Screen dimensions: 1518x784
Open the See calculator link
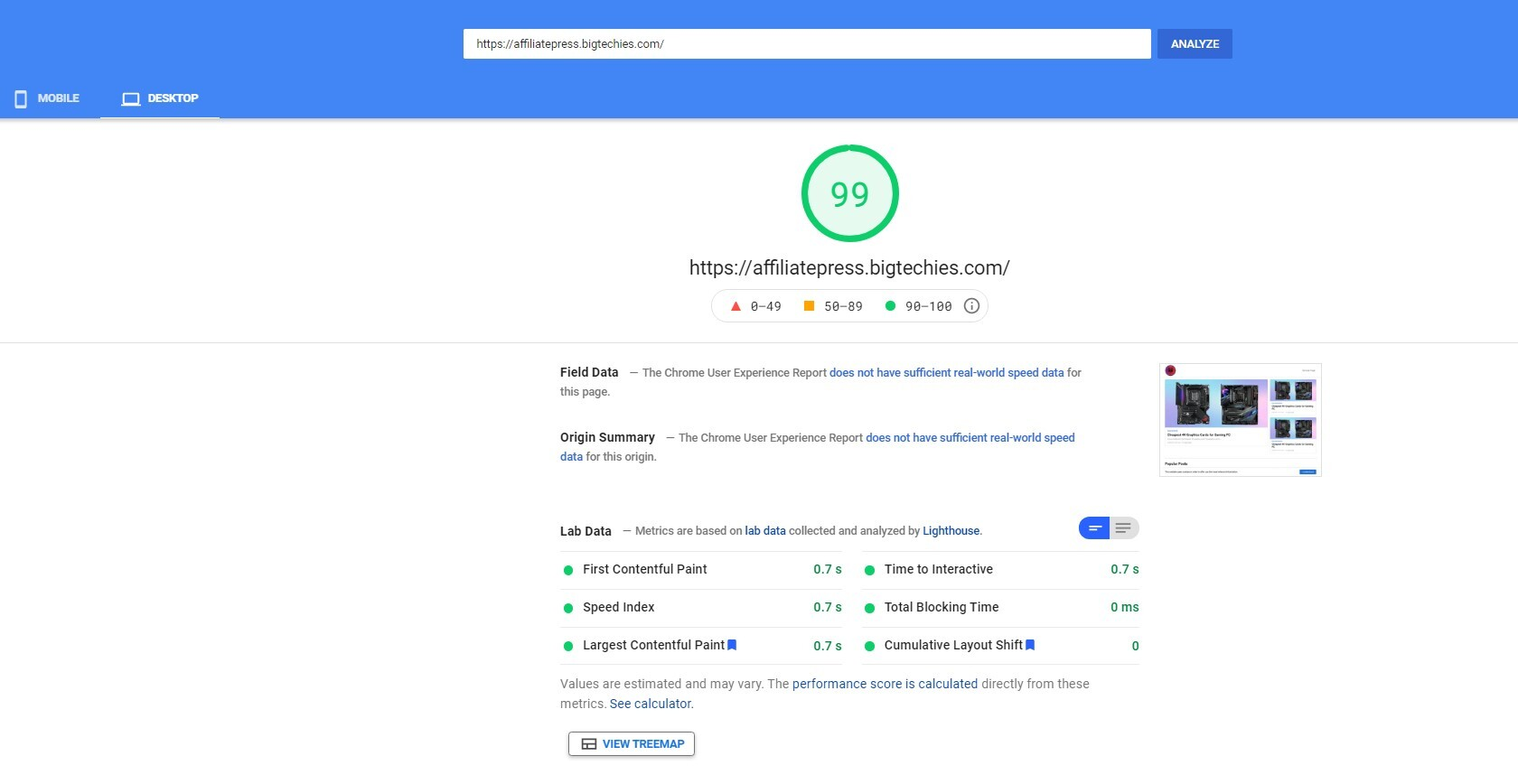click(x=651, y=704)
